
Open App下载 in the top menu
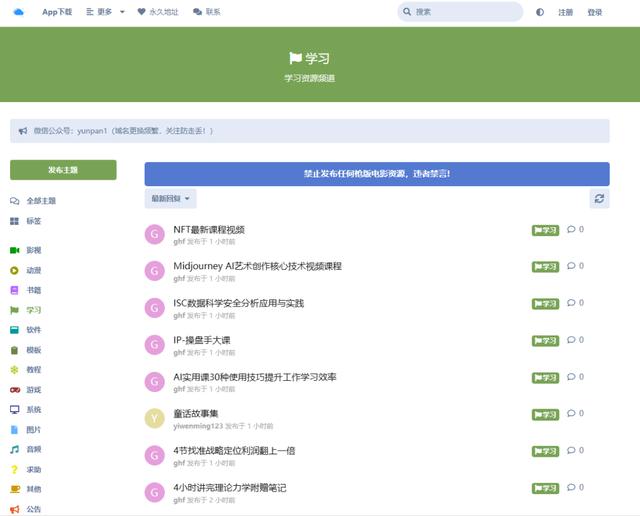pos(57,12)
